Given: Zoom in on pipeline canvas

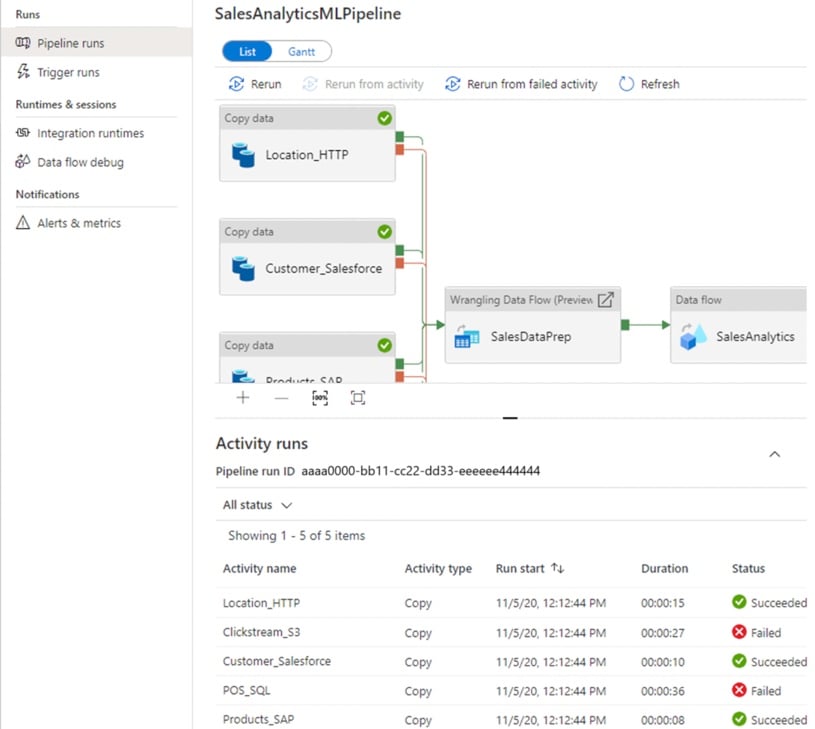Looking at the screenshot, I should pos(243,398).
